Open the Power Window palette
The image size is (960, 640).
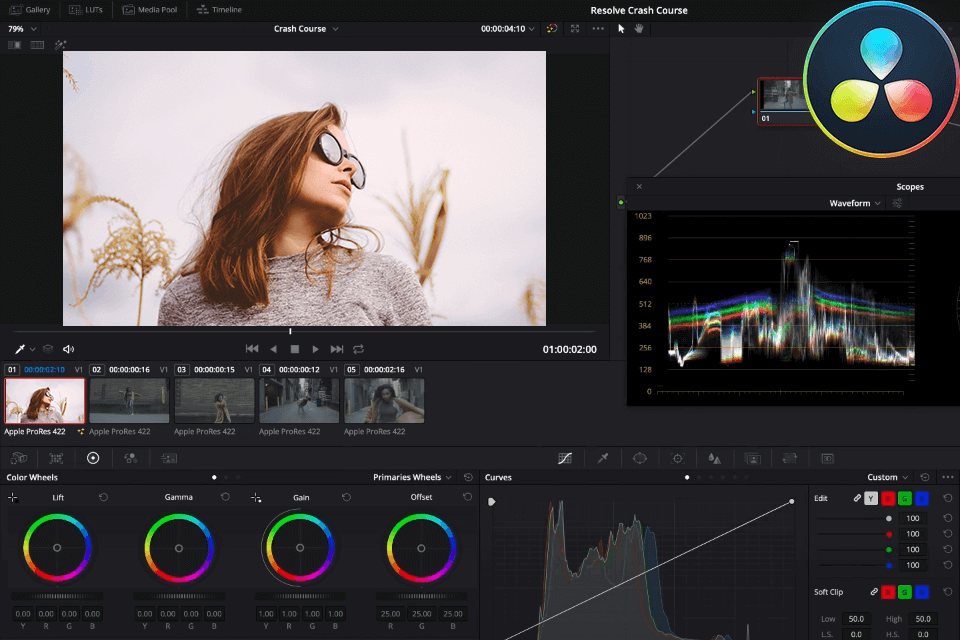pyautogui.click(x=640, y=458)
